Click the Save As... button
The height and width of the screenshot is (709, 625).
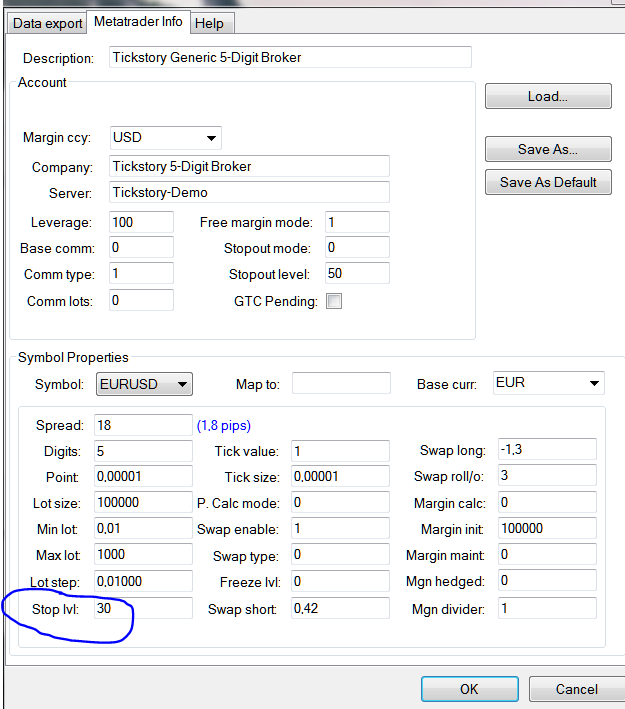point(548,149)
